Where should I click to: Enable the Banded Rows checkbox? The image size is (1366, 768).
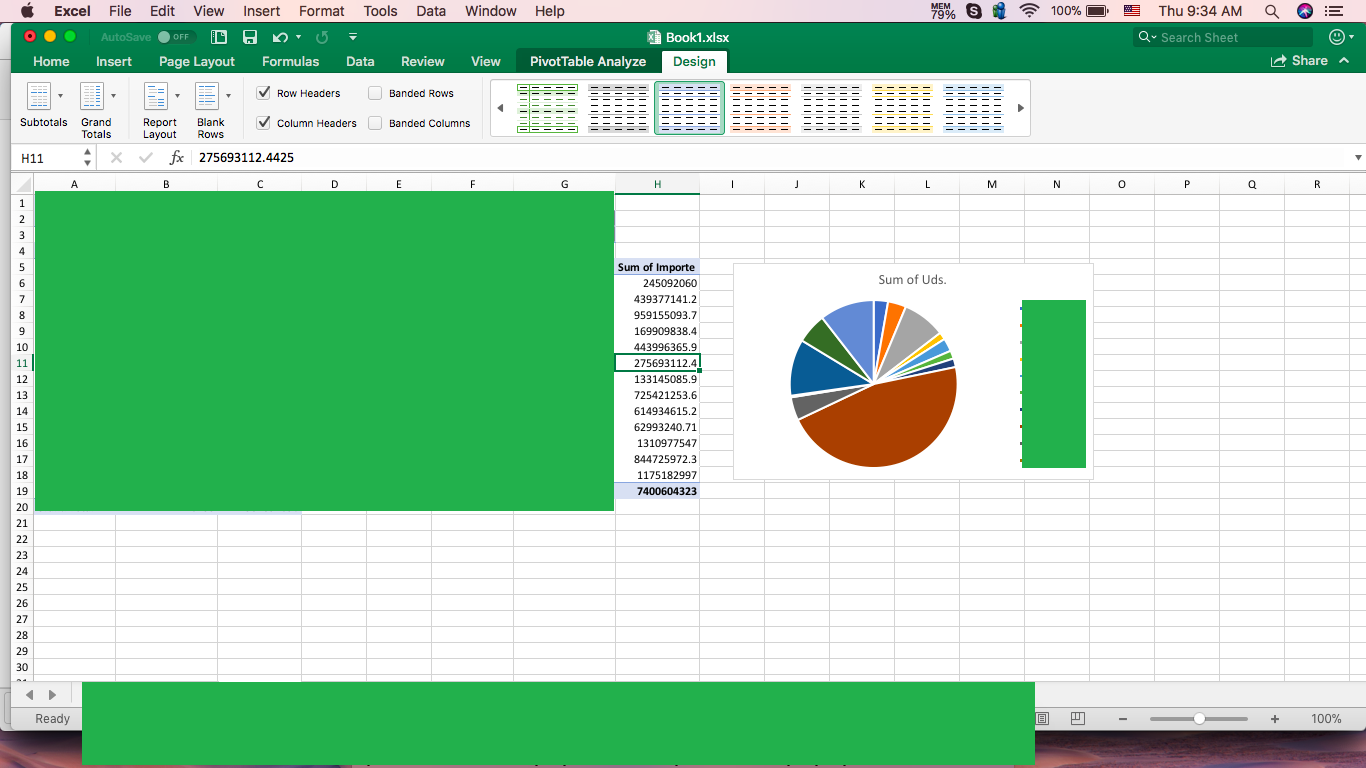click(375, 93)
